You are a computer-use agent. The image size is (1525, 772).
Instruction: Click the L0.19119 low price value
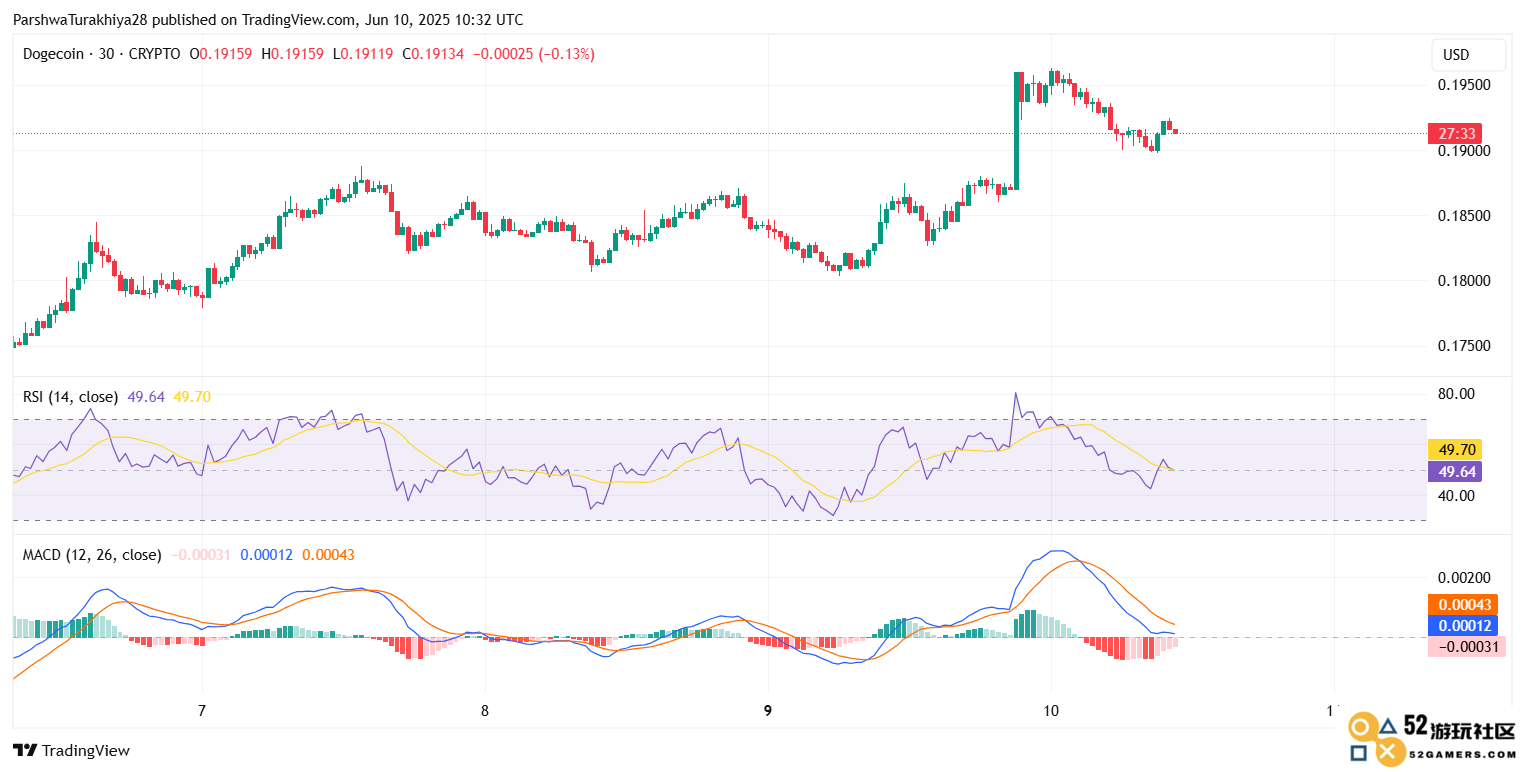click(x=363, y=54)
